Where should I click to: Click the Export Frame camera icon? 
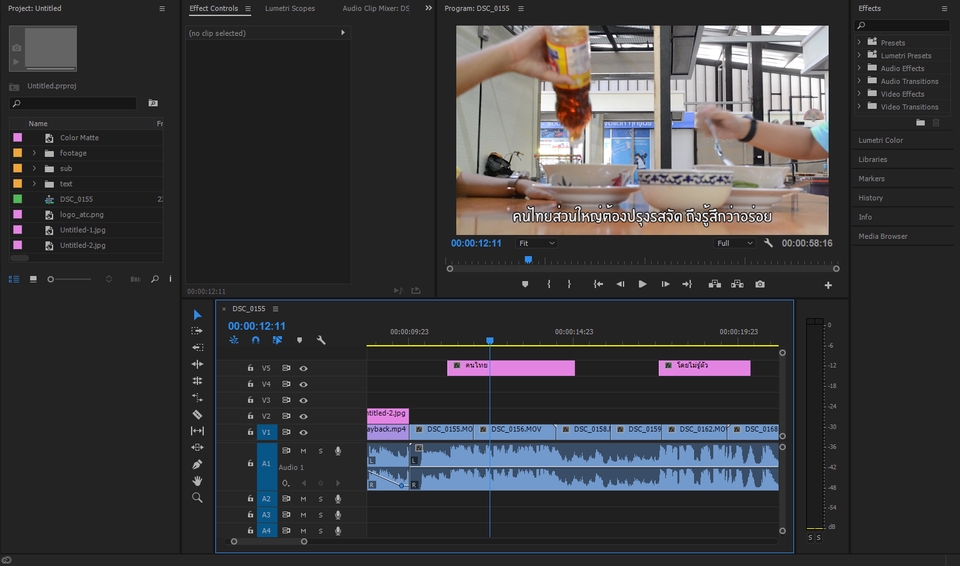tap(760, 284)
